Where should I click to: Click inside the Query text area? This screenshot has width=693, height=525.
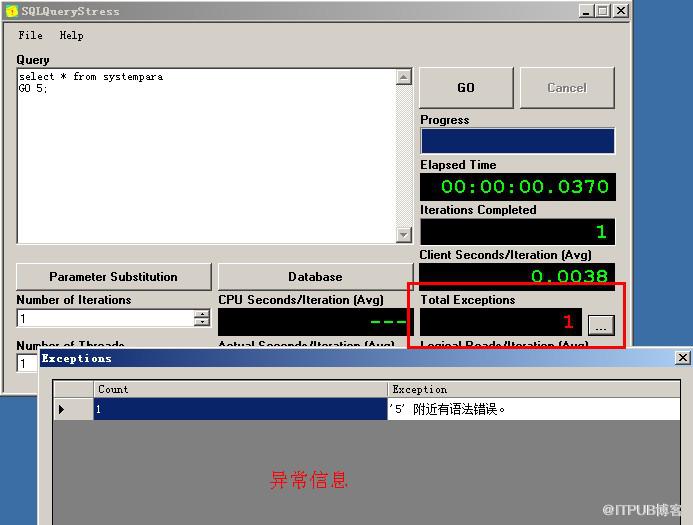coord(206,156)
